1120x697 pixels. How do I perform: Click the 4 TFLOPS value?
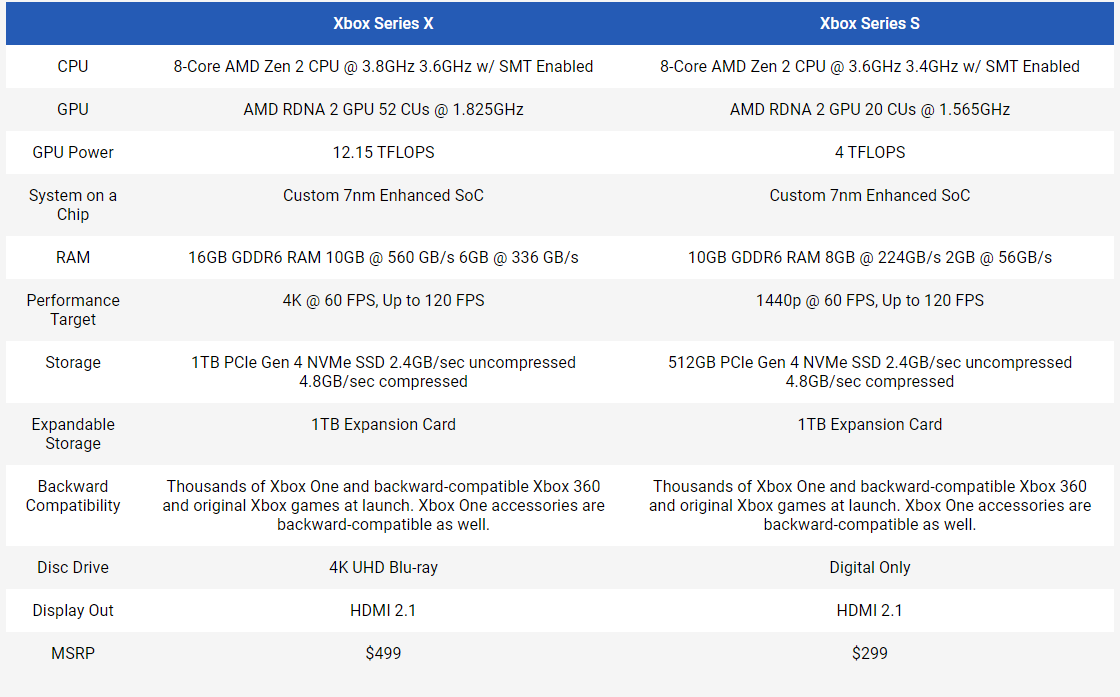coord(869,152)
